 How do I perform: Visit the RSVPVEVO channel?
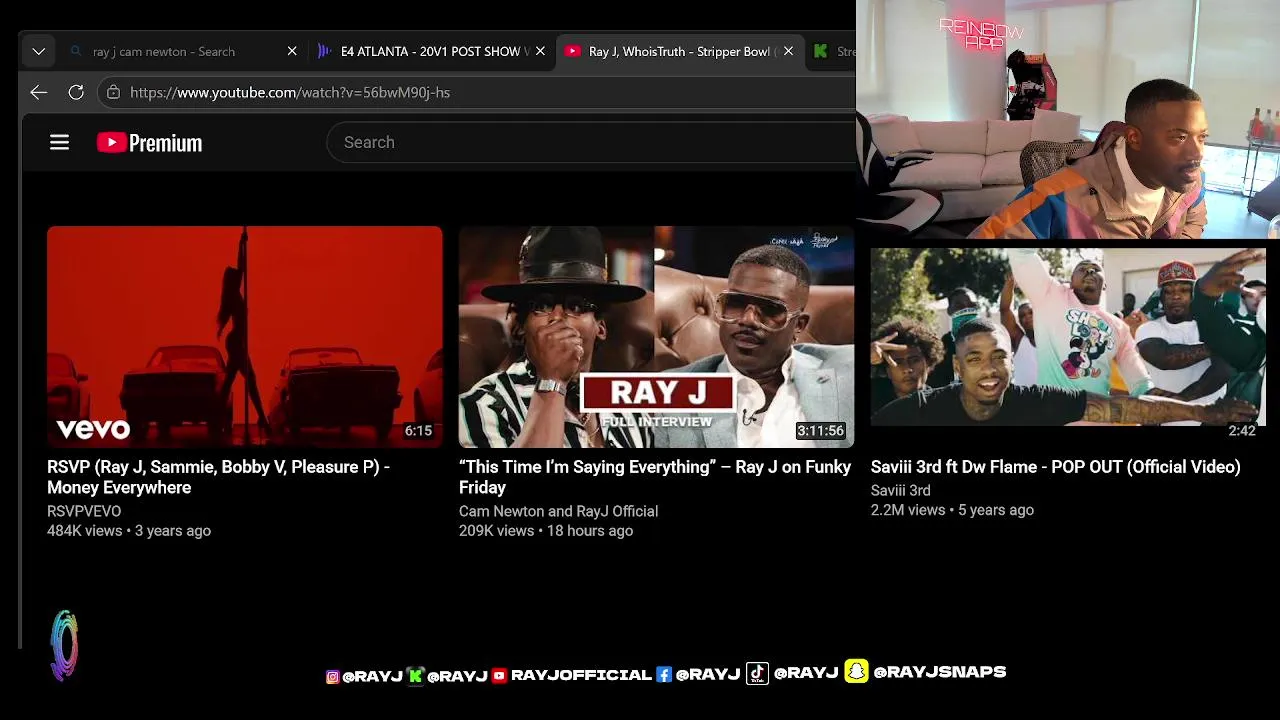tap(84, 511)
